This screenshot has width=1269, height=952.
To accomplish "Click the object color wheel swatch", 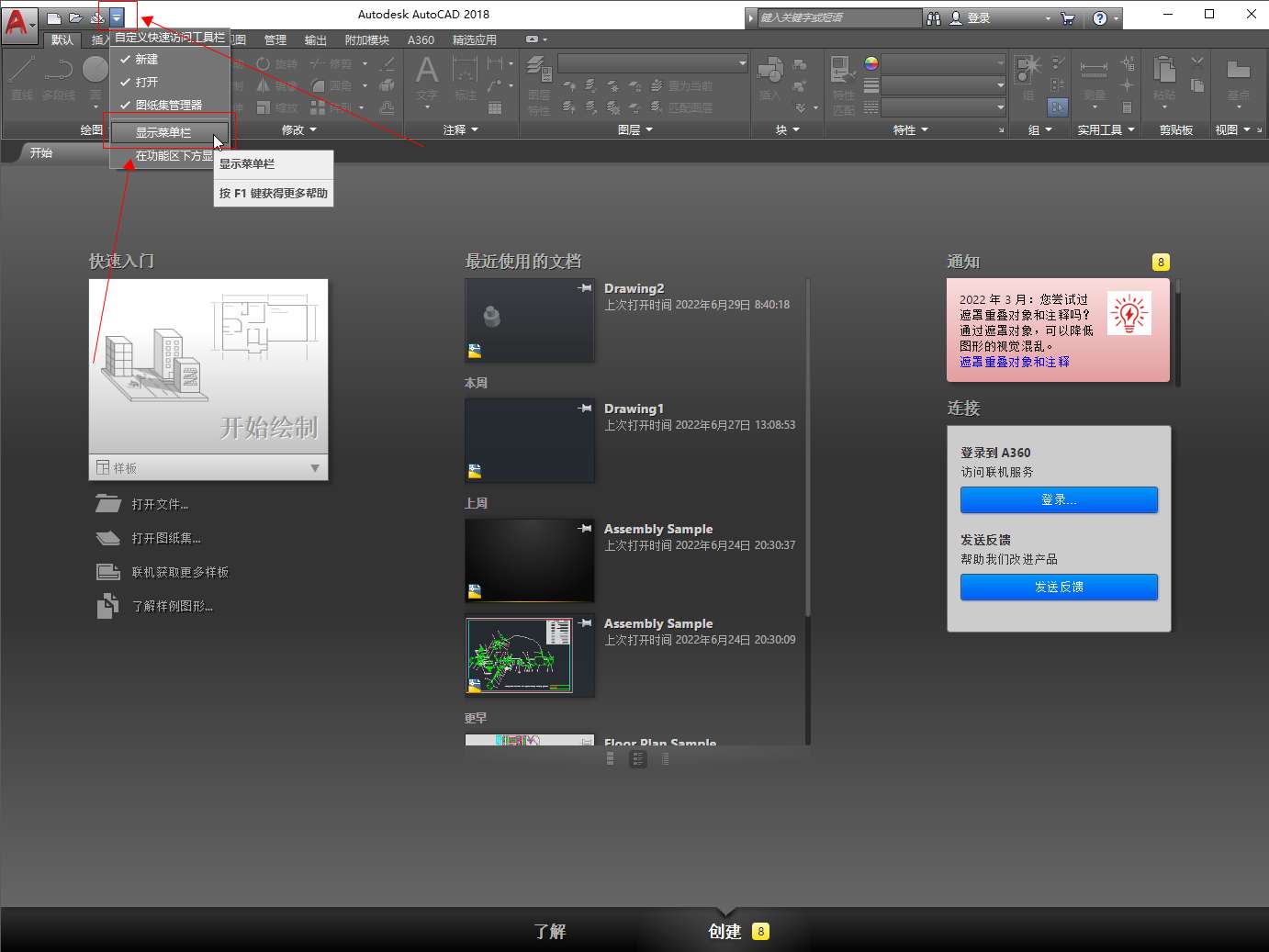I will pos(871,63).
